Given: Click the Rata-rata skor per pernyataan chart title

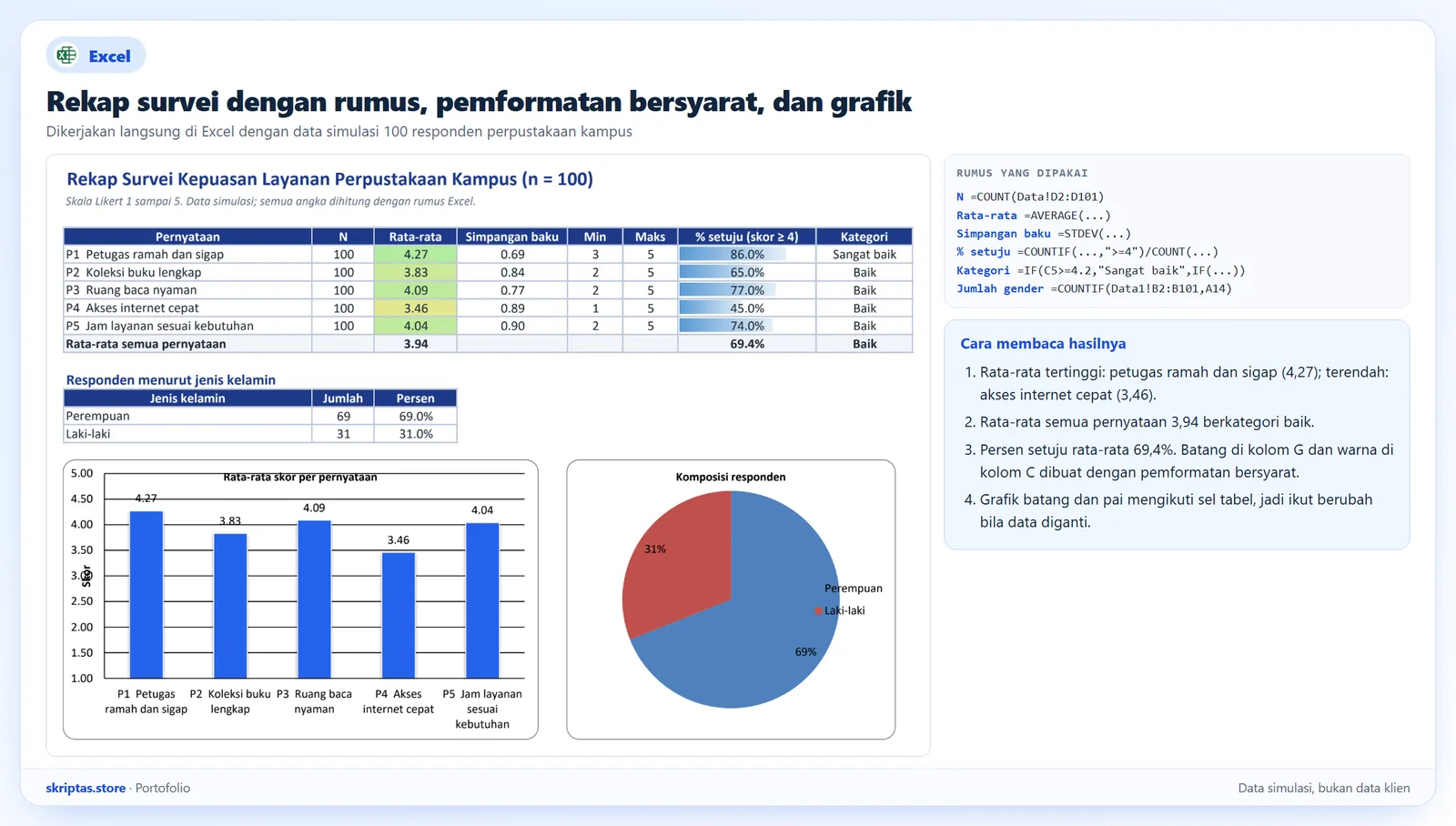Looking at the screenshot, I should click(x=300, y=477).
